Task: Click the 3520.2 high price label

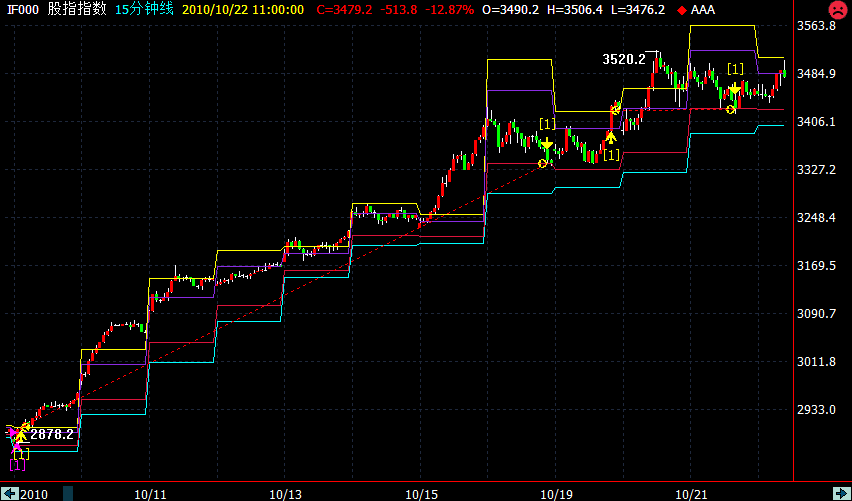Action: 623,59
